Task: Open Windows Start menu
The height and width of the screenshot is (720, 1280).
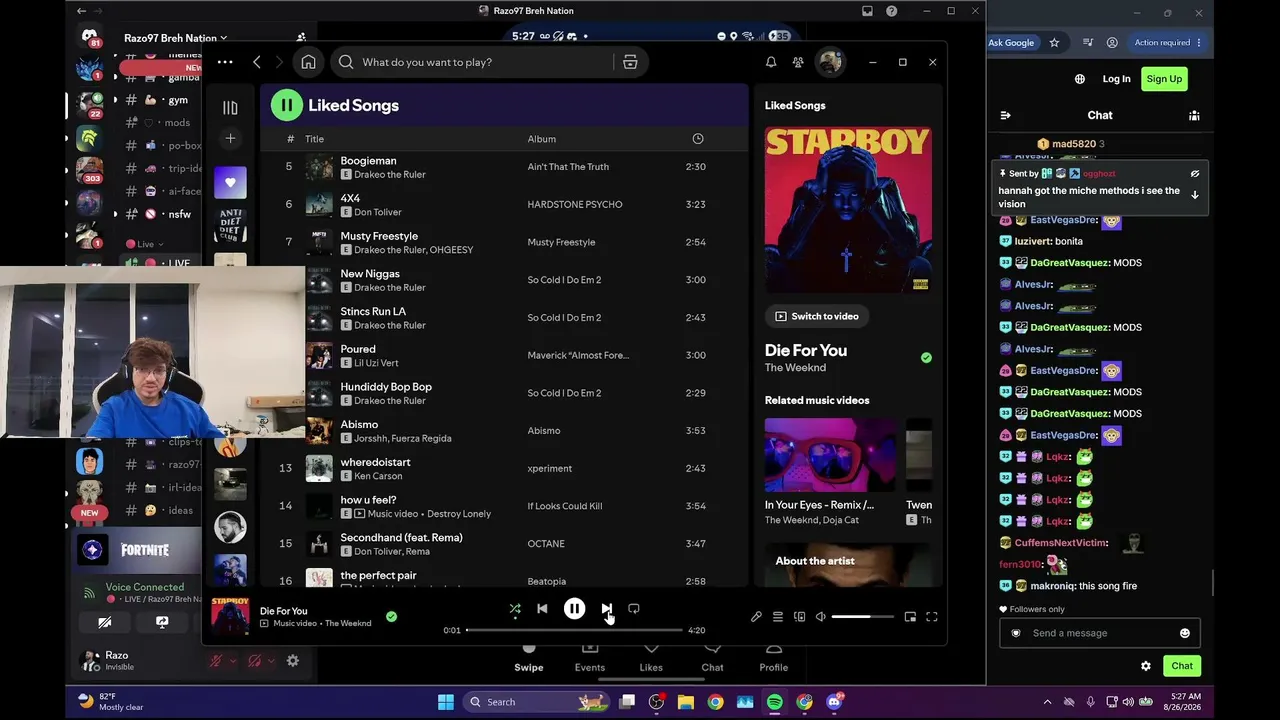Action: (446, 702)
